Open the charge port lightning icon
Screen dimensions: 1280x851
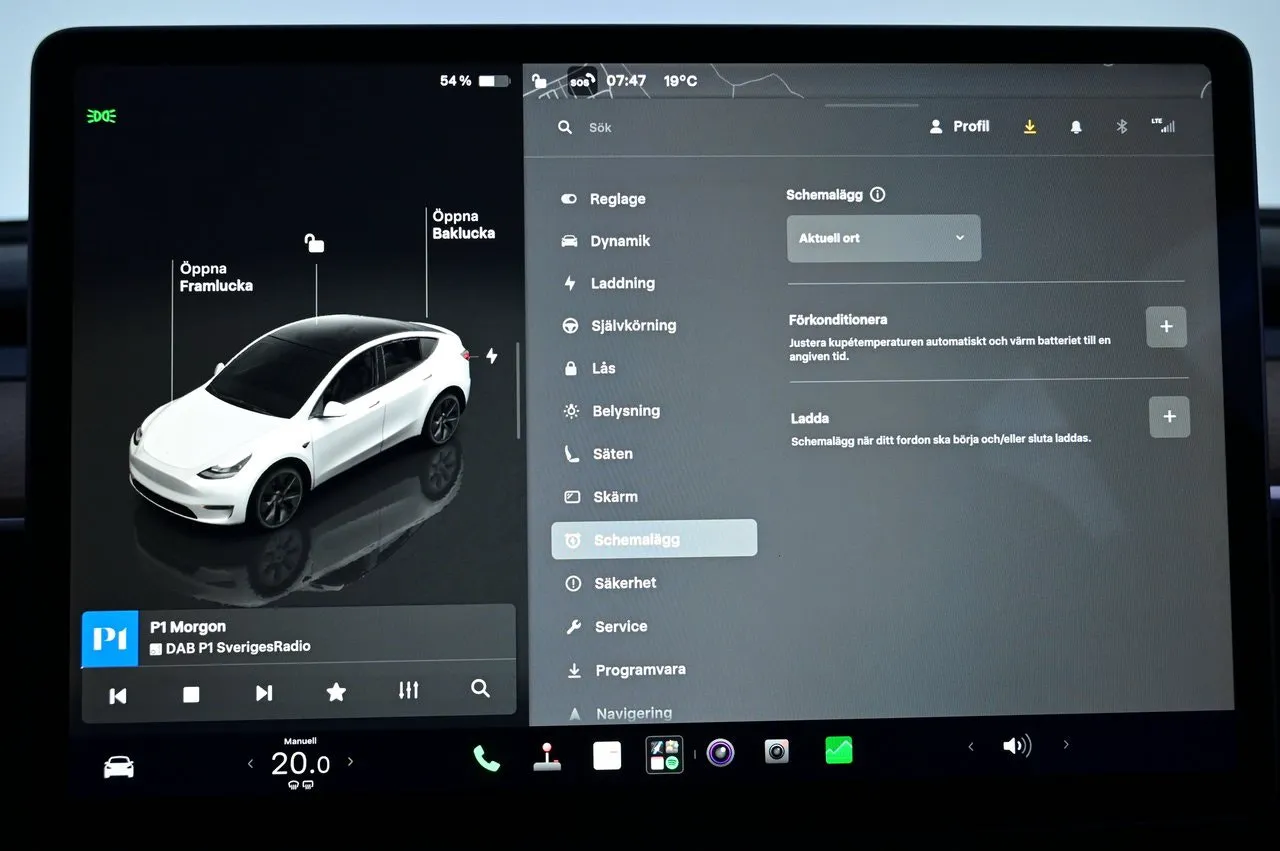491,356
